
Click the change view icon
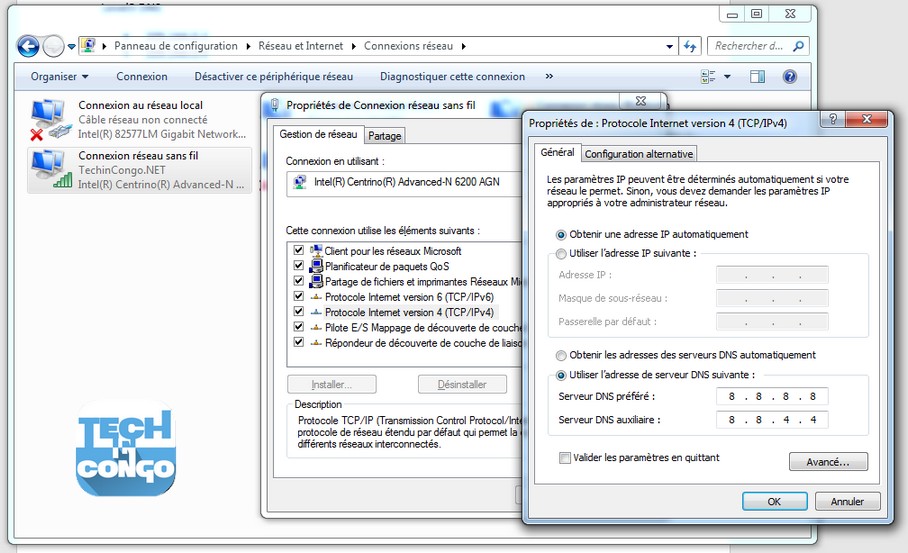pyautogui.click(x=708, y=76)
